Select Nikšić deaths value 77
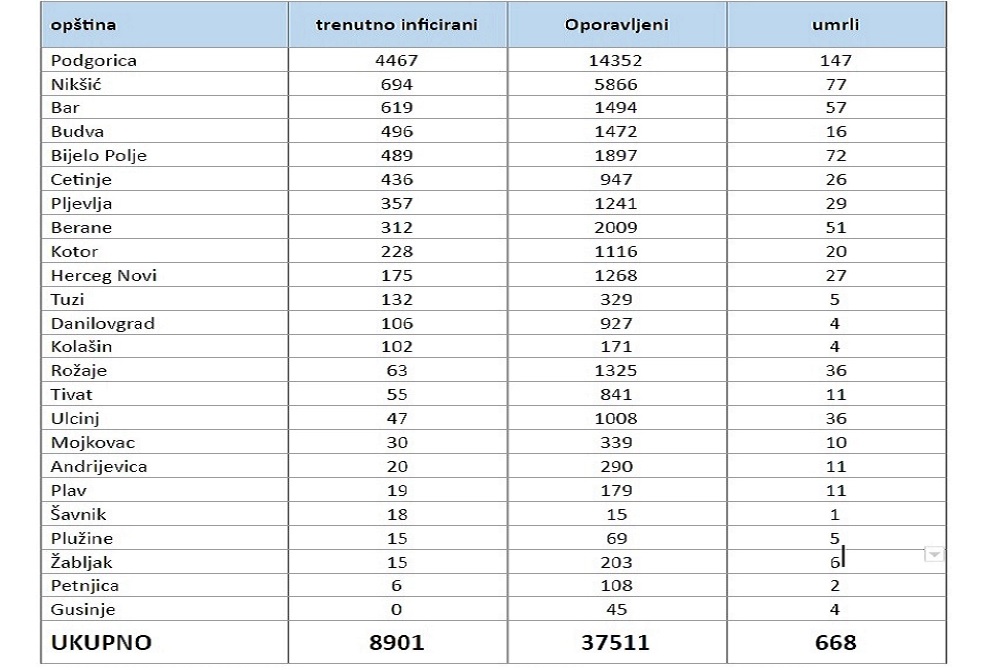The image size is (993, 670). click(x=836, y=85)
